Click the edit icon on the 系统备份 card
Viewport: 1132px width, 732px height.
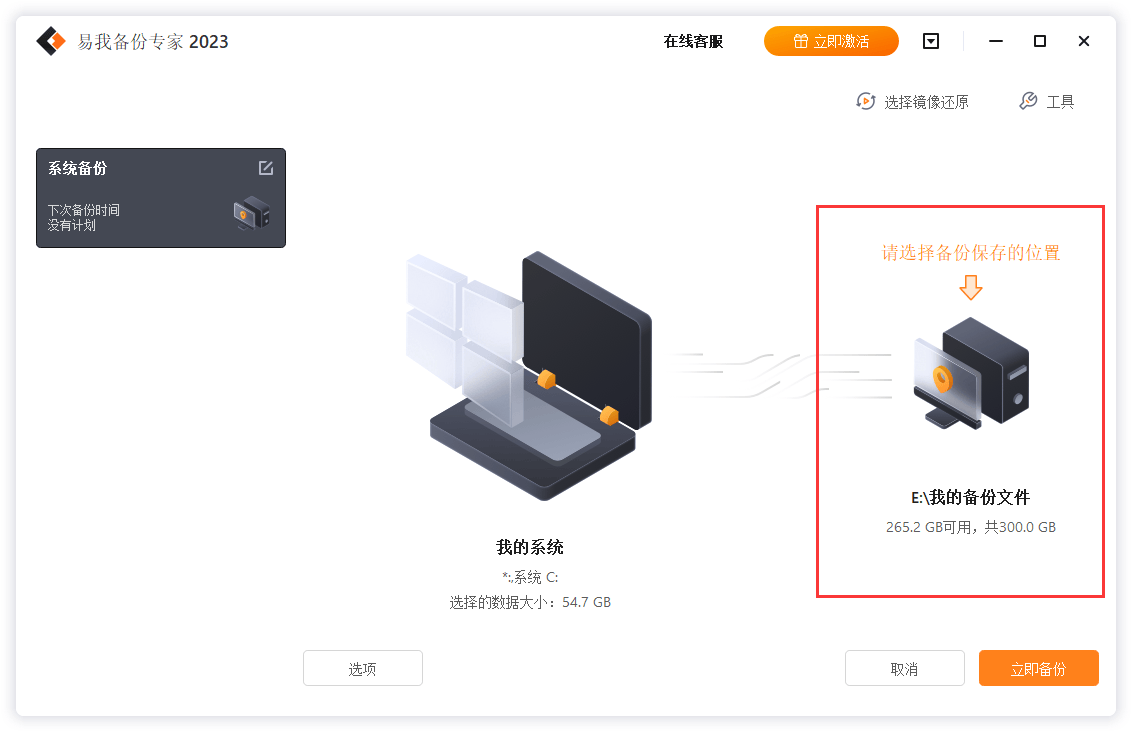click(266, 168)
